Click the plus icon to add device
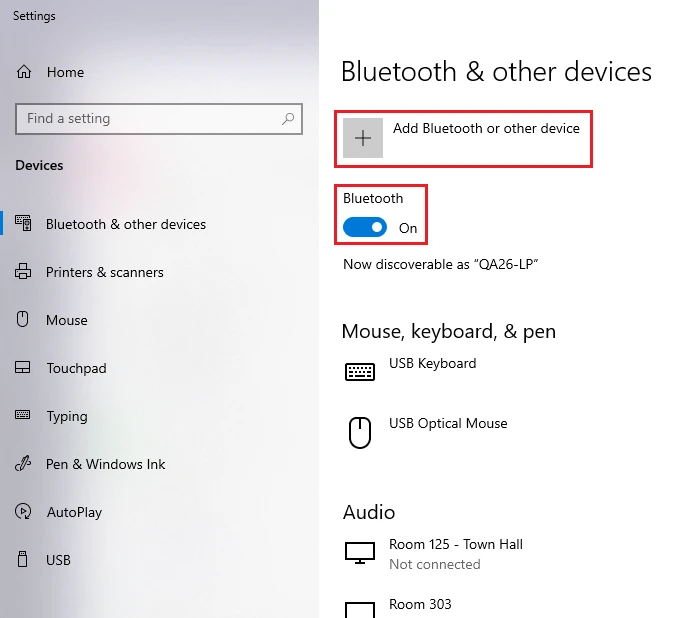Viewport: 681px width, 618px height. tap(363, 138)
